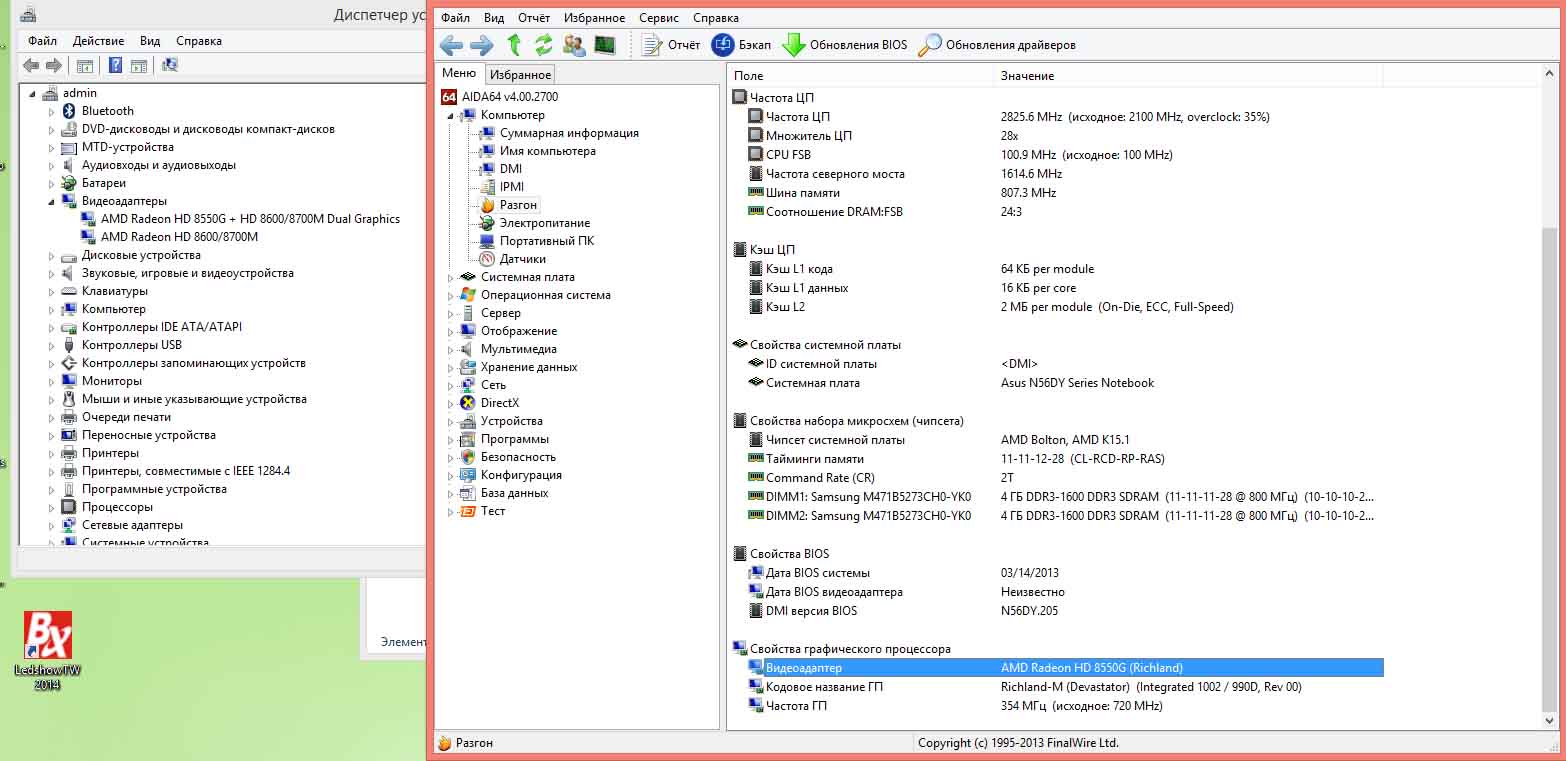
Task: Go back using AIDA64's blue back arrow
Action: click(451, 45)
